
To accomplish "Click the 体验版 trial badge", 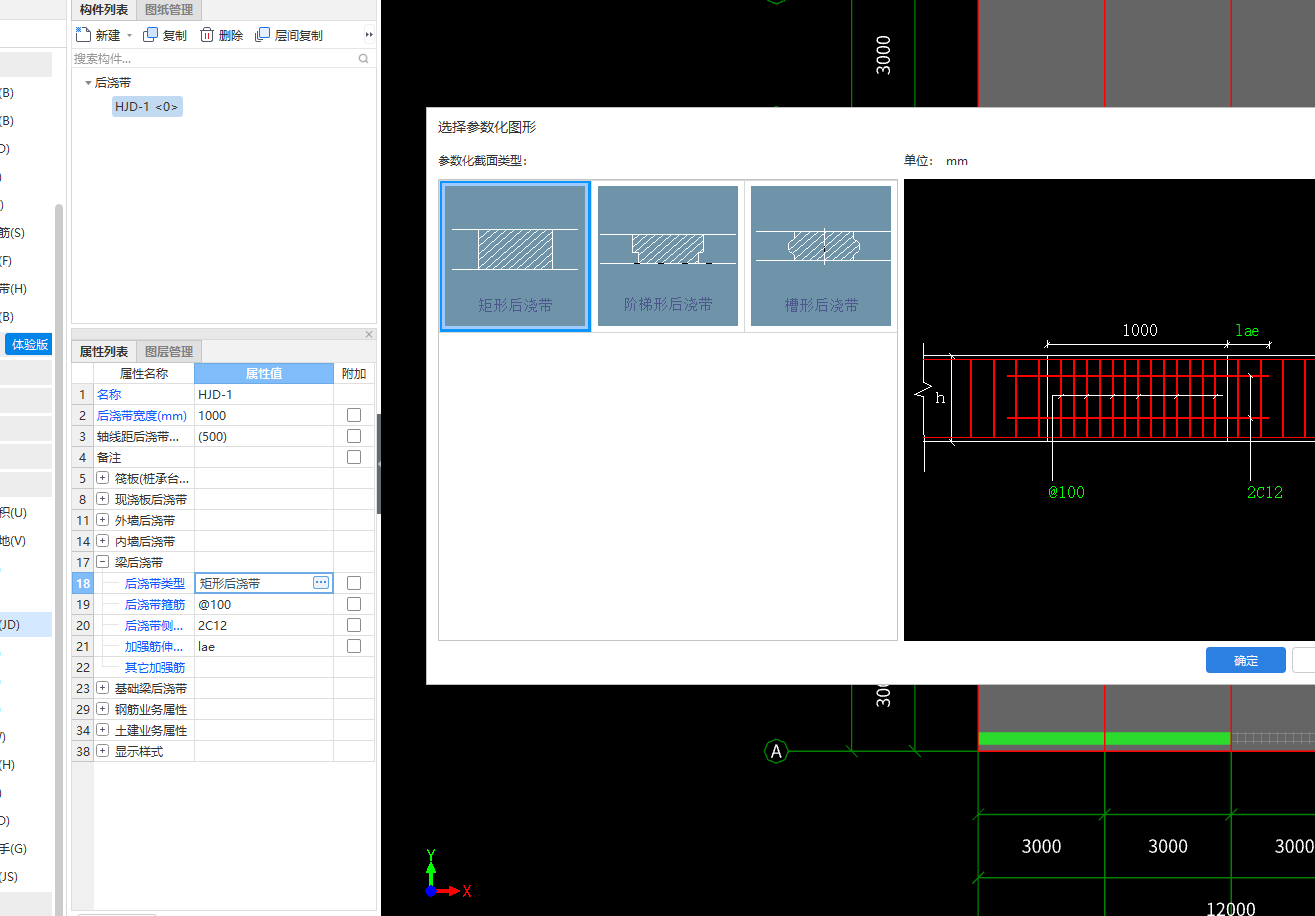I will click(30, 344).
